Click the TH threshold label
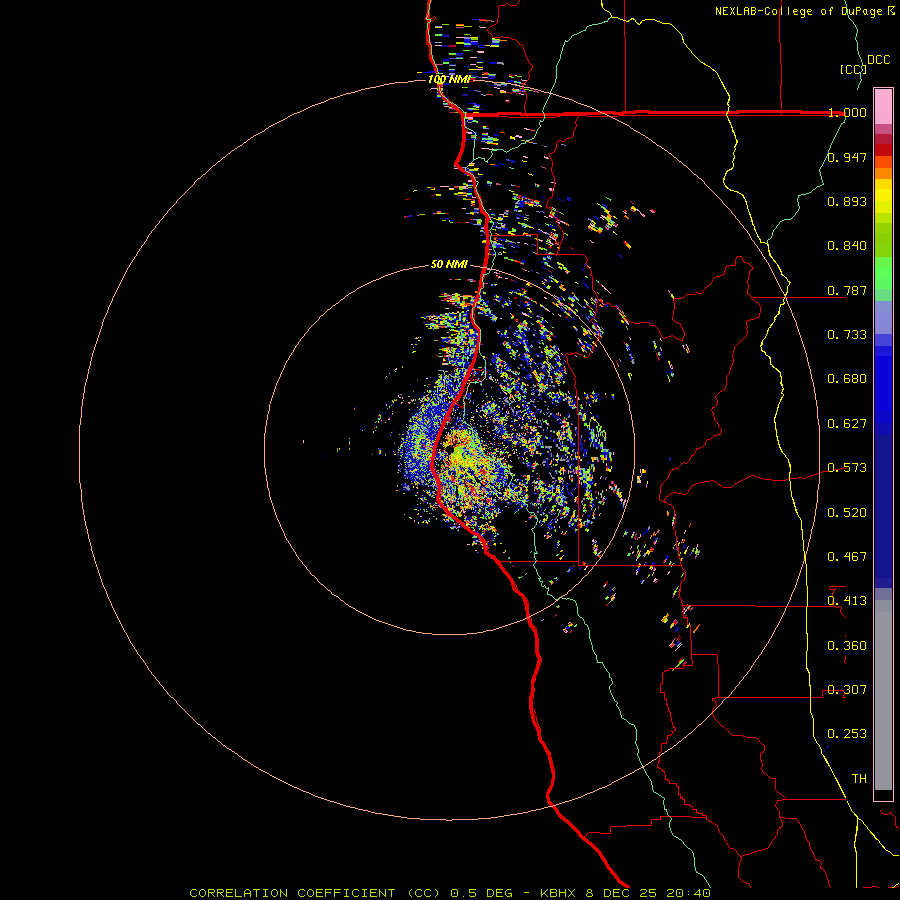The height and width of the screenshot is (900, 900). tap(859, 778)
